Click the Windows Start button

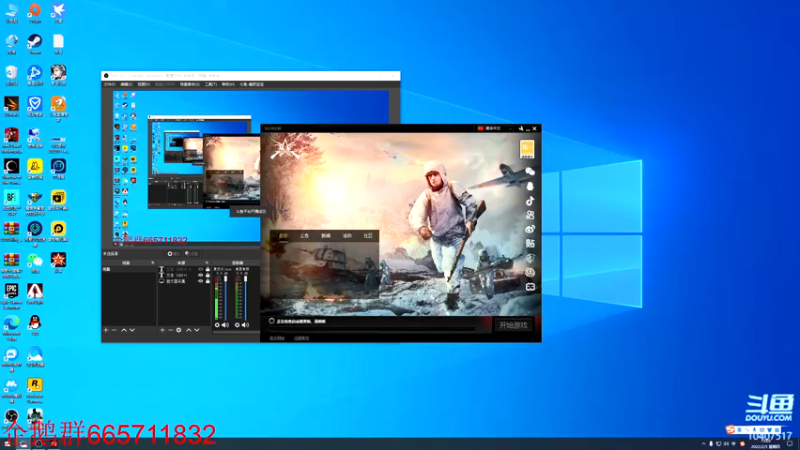[7, 444]
